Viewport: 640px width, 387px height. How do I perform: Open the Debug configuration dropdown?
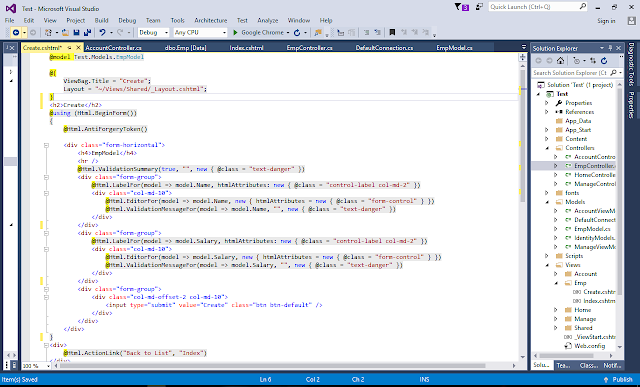pyautogui.click(x=153, y=33)
